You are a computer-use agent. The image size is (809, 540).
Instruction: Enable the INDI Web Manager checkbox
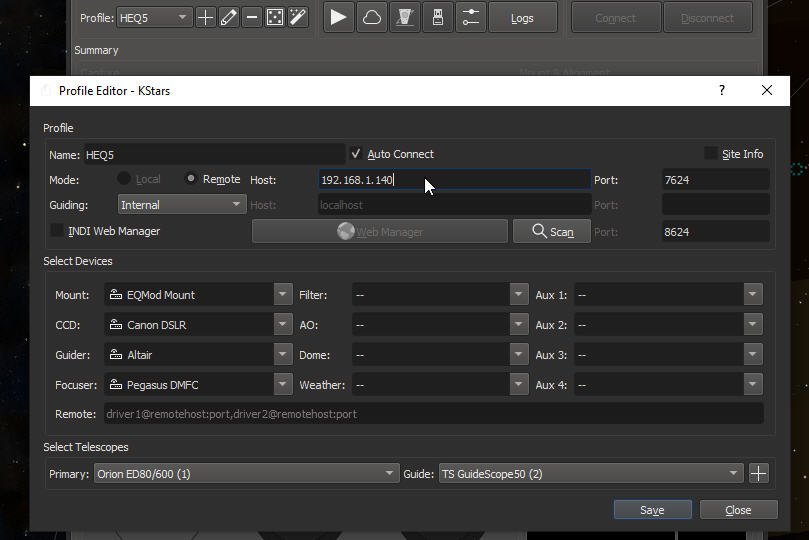pos(58,231)
